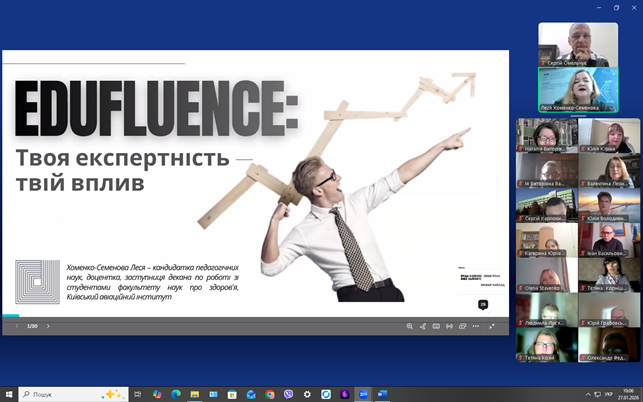Advance to the next slide arrow
Screen dimensions: 643x402
(x=48, y=326)
